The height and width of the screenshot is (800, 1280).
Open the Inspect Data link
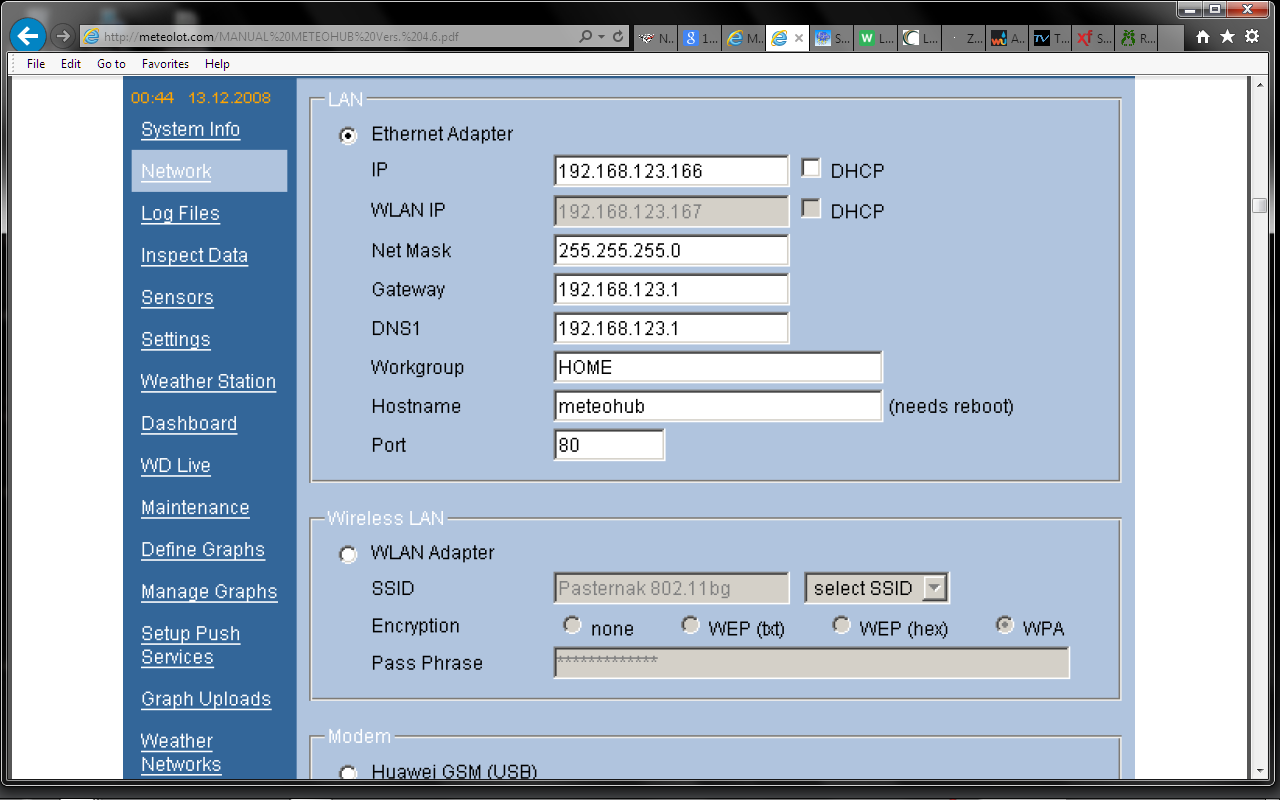tap(194, 256)
